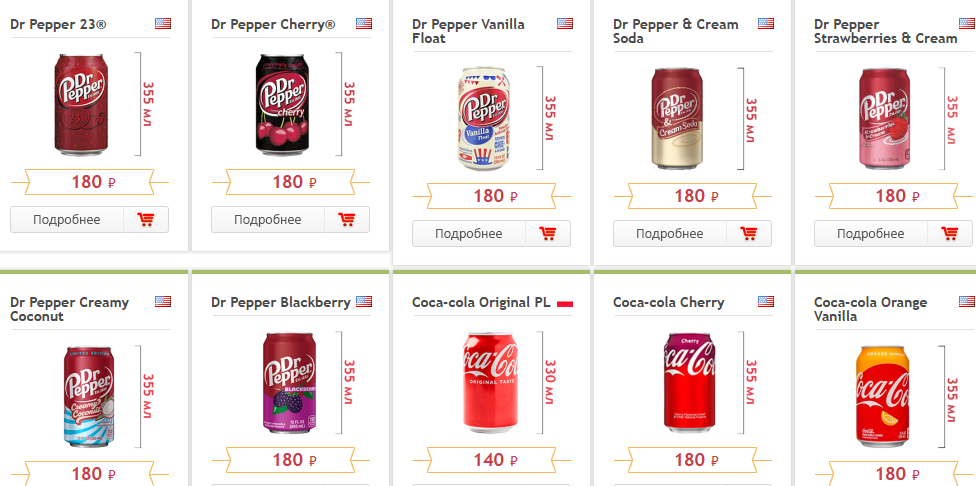Click the US flag beside Dr Pepper 23
The image size is (976, 486).
pos(163,23)
